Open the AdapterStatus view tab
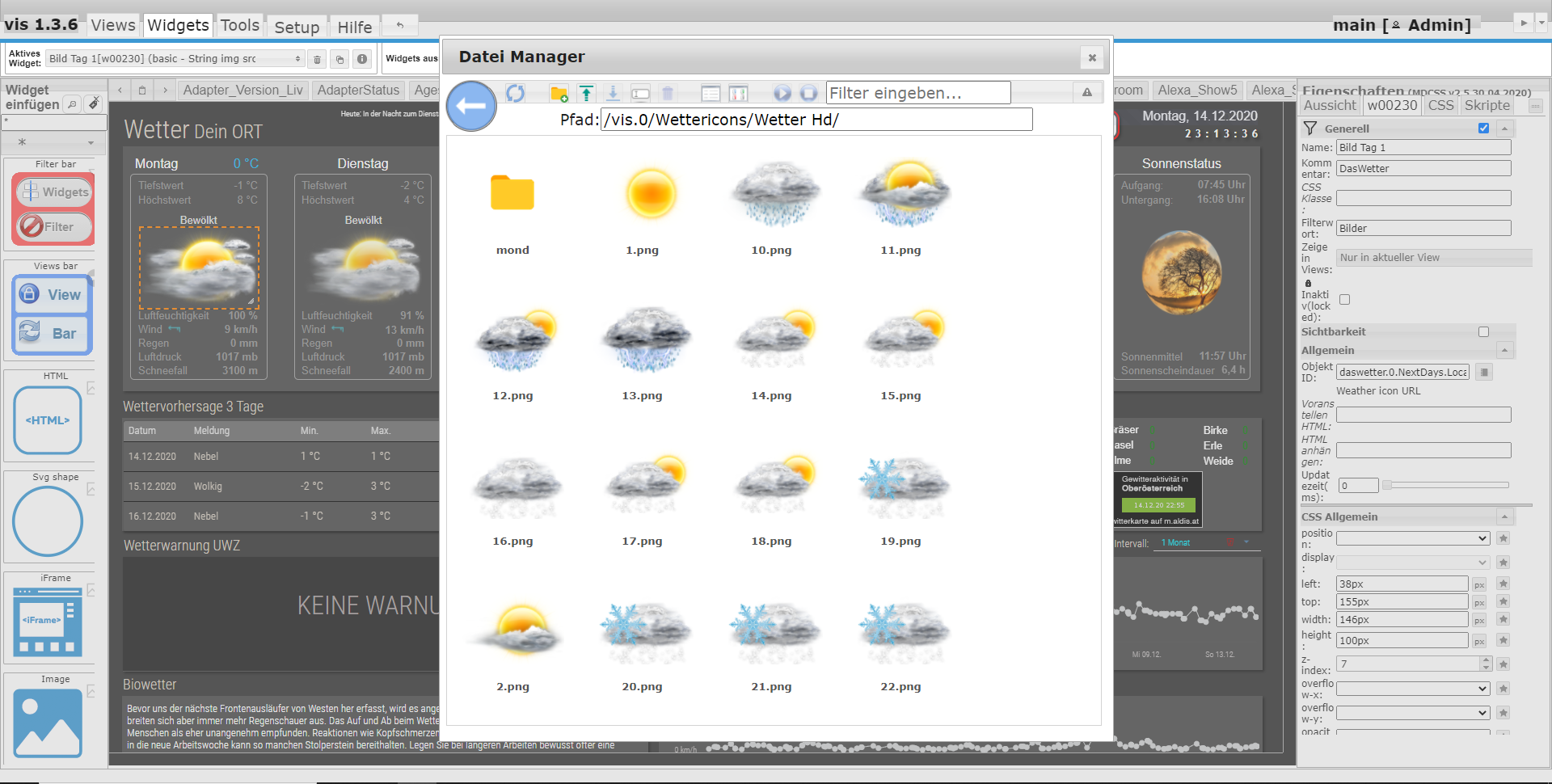 point(358,91)
